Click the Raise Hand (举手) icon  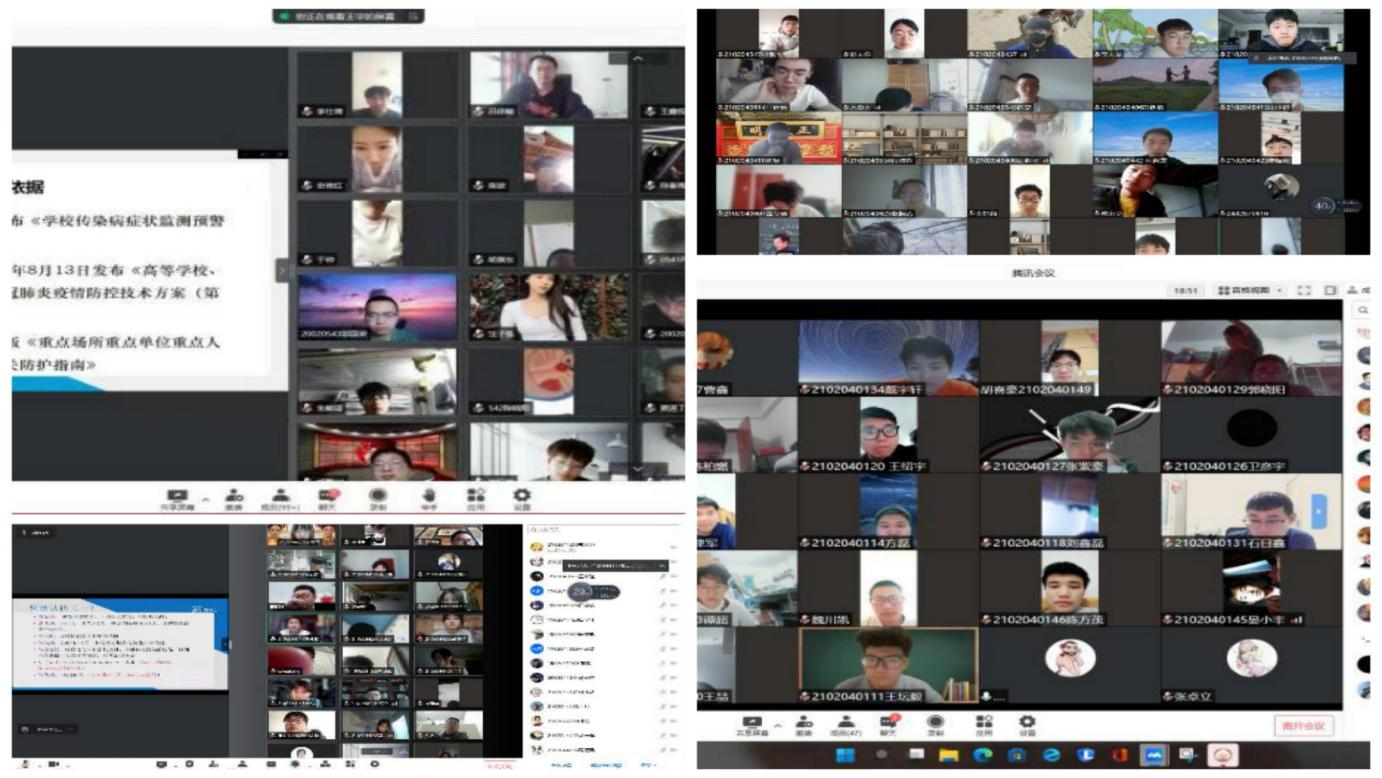[429, 498]
